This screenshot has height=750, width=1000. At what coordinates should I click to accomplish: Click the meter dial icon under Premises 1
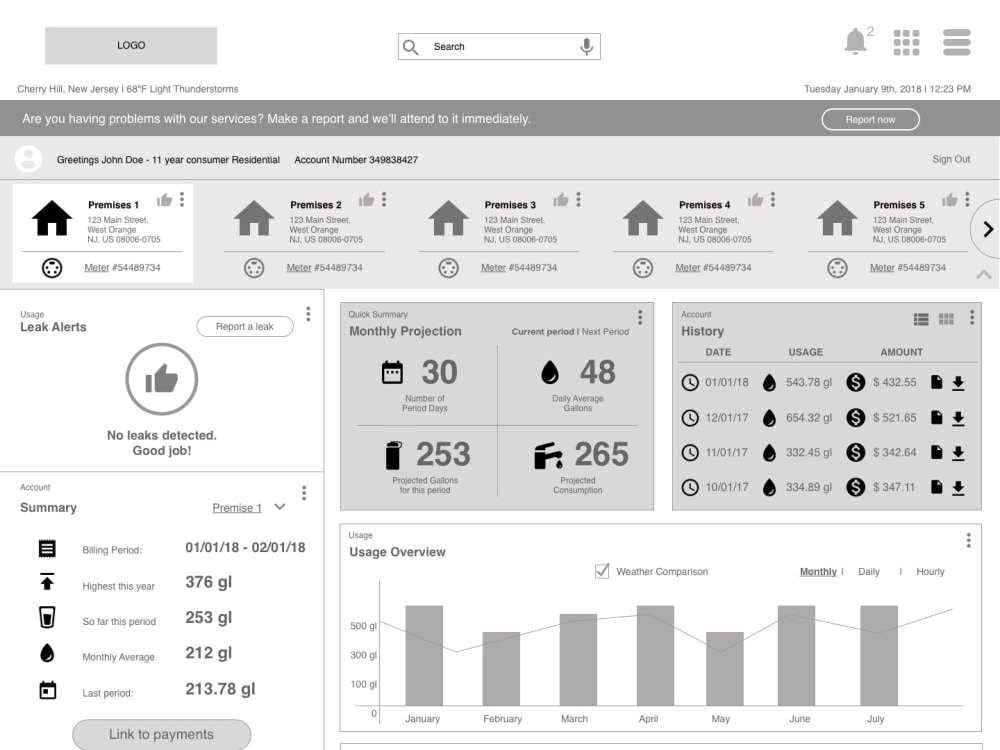(52, 268)
